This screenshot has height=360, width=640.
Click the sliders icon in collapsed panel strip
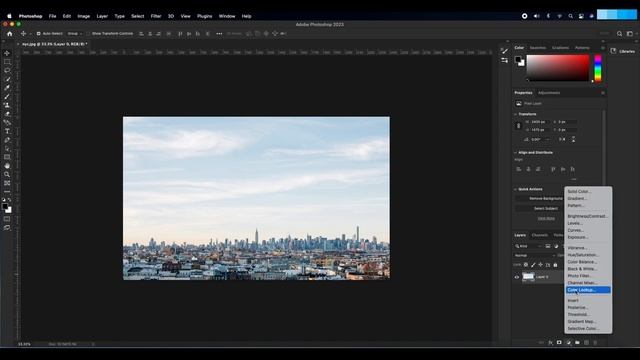505,60
